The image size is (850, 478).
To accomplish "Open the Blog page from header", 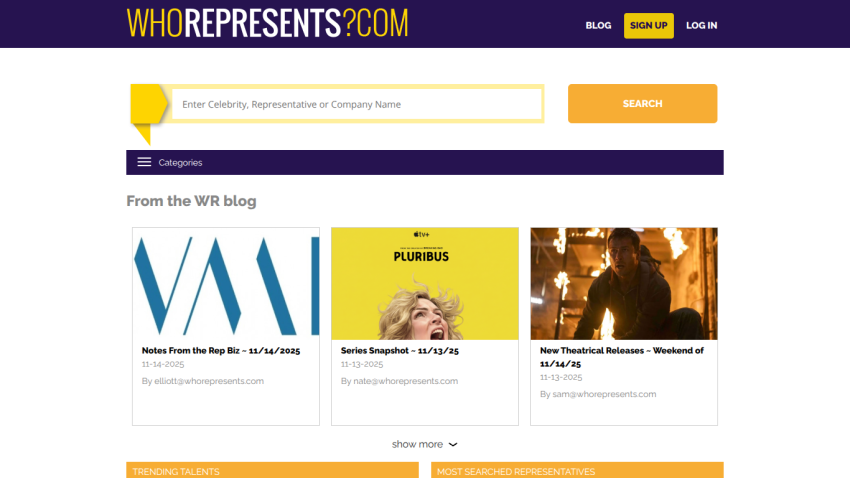I will (x=598, y=25).
